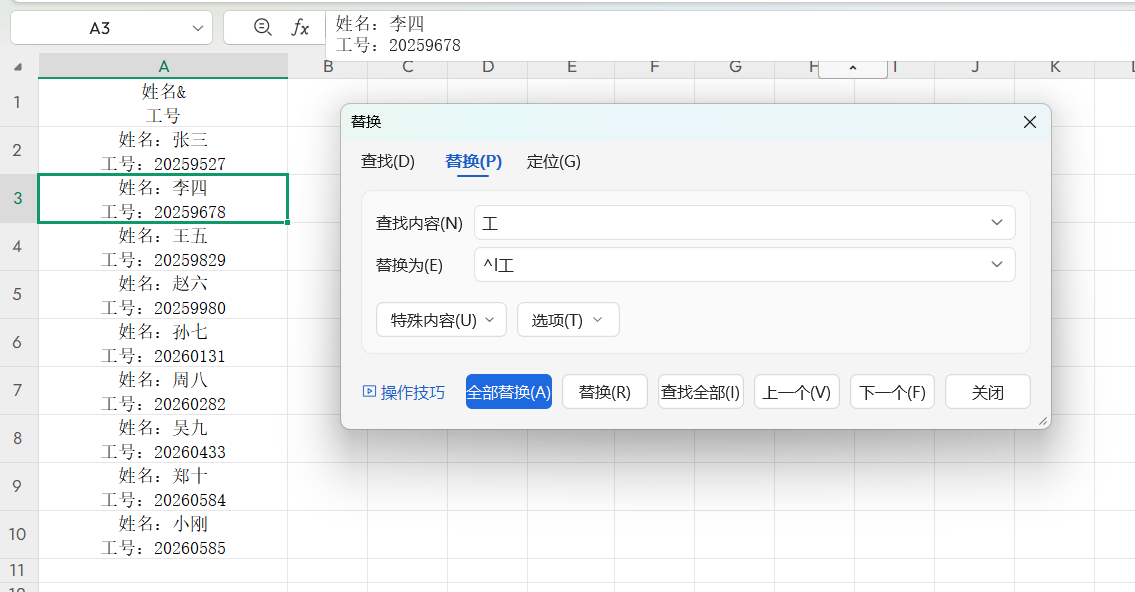Image resolution: width=1135 pixels, height=592 pixels.
Task: Click the fx insert function icon
Action: pos(301,28)
